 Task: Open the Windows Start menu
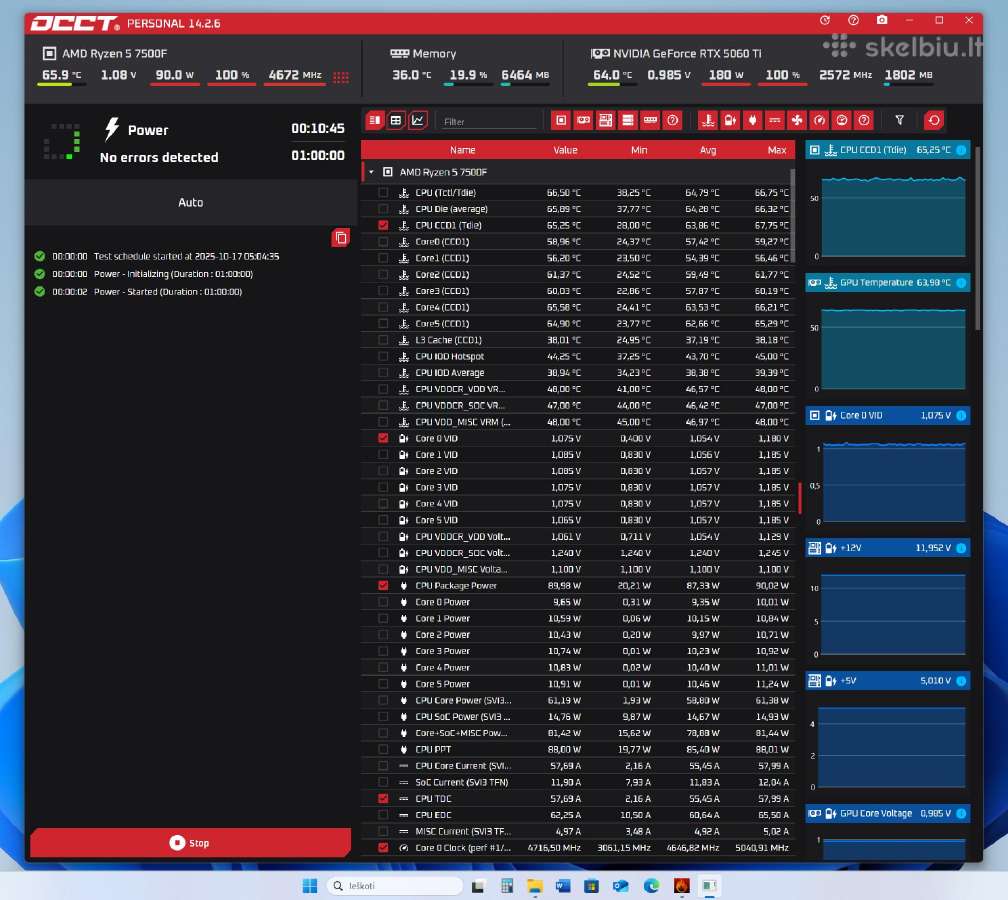(x=310, y=885)
